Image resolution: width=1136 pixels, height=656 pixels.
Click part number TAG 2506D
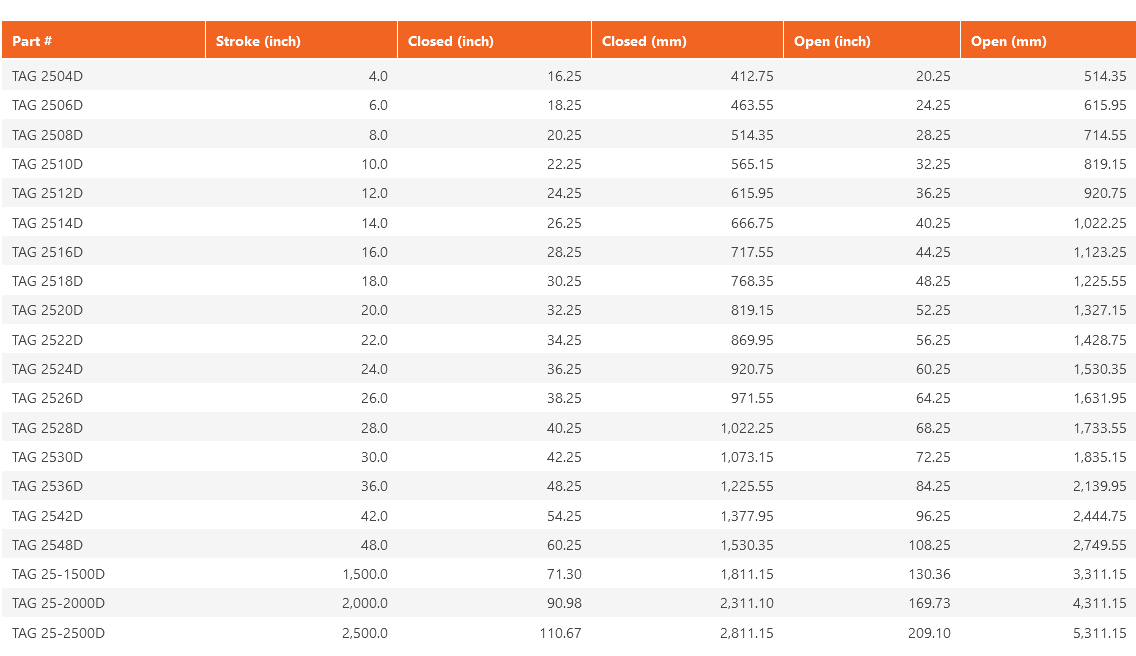click(x=47, y=105)
